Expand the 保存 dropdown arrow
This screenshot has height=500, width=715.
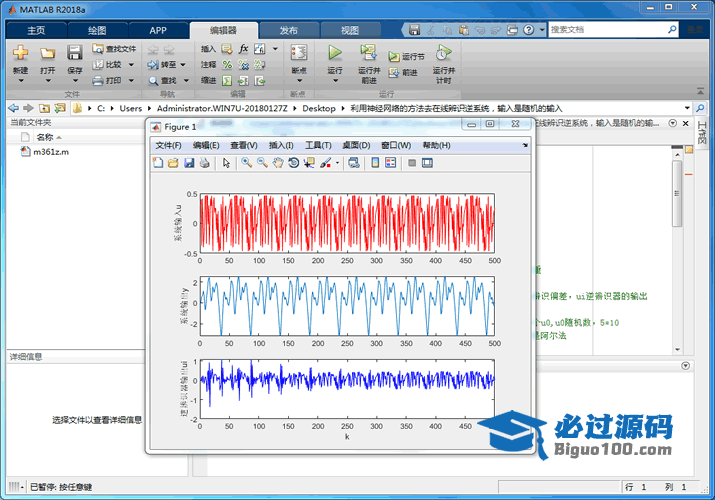(75, 81)
